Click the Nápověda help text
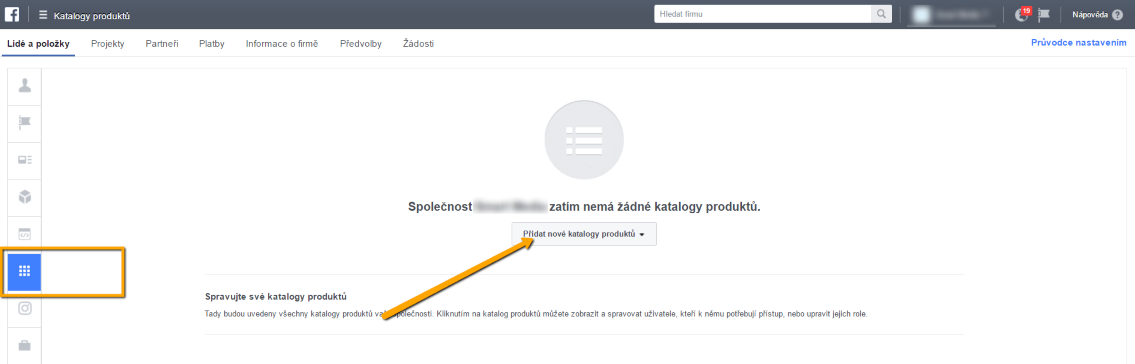Viewport: 1135px width, 364px height. [1090, 14]
